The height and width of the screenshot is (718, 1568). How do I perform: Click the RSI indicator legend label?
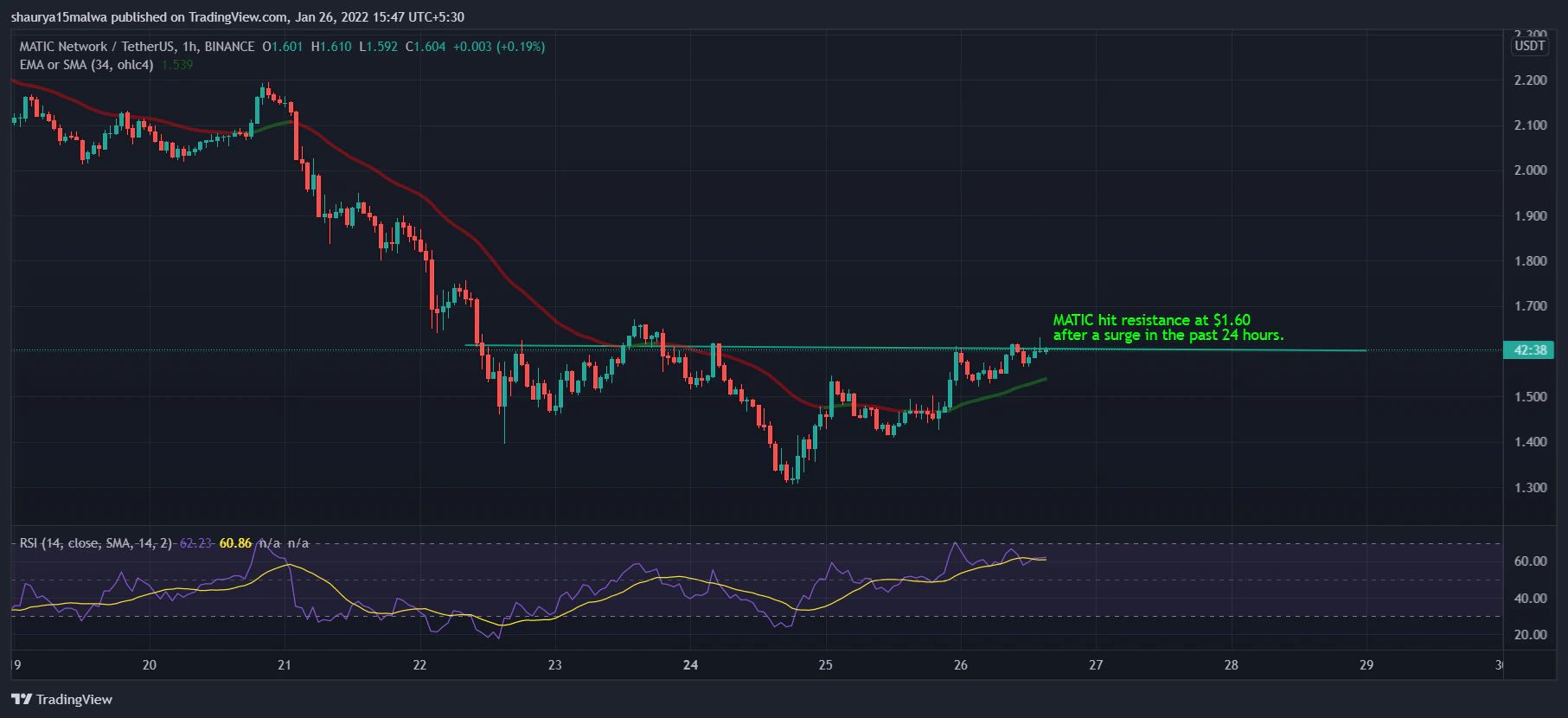(x=96, y=543)
